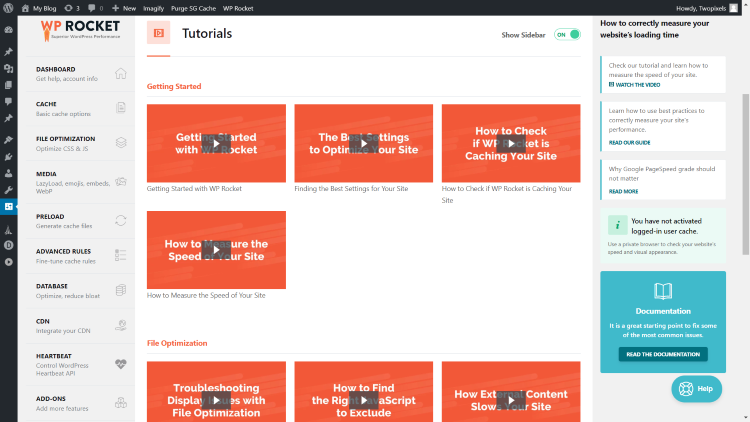The width and height of the screenshot is (750, 422).
Task: Click the Add-ons blocks icon
Action: 121,402
